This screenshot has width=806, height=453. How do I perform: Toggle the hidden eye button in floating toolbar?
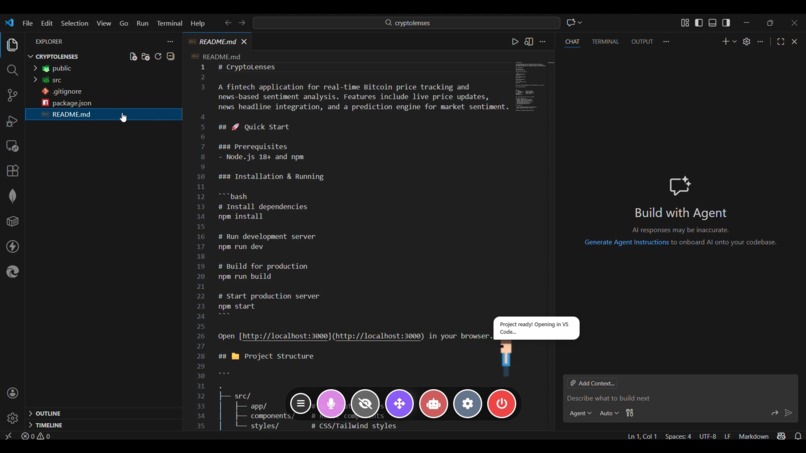click(x=365, y=404)
